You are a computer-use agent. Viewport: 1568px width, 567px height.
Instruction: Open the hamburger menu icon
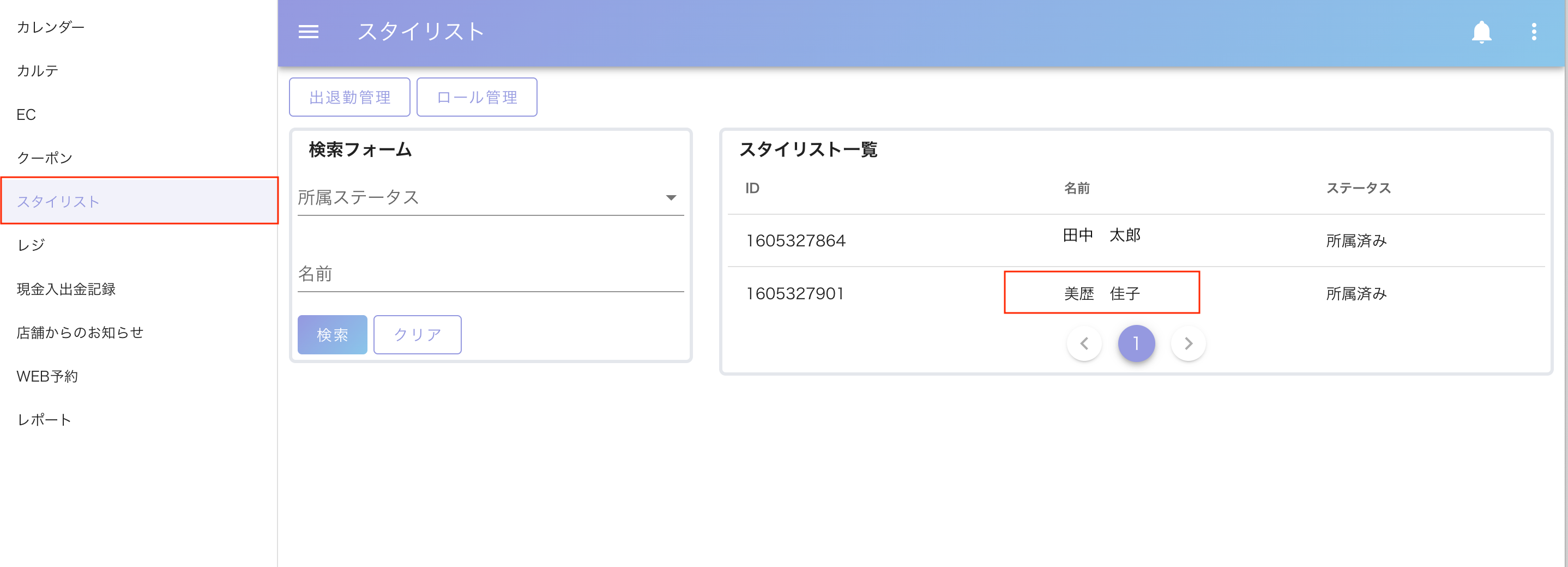[x=309, y=32]
